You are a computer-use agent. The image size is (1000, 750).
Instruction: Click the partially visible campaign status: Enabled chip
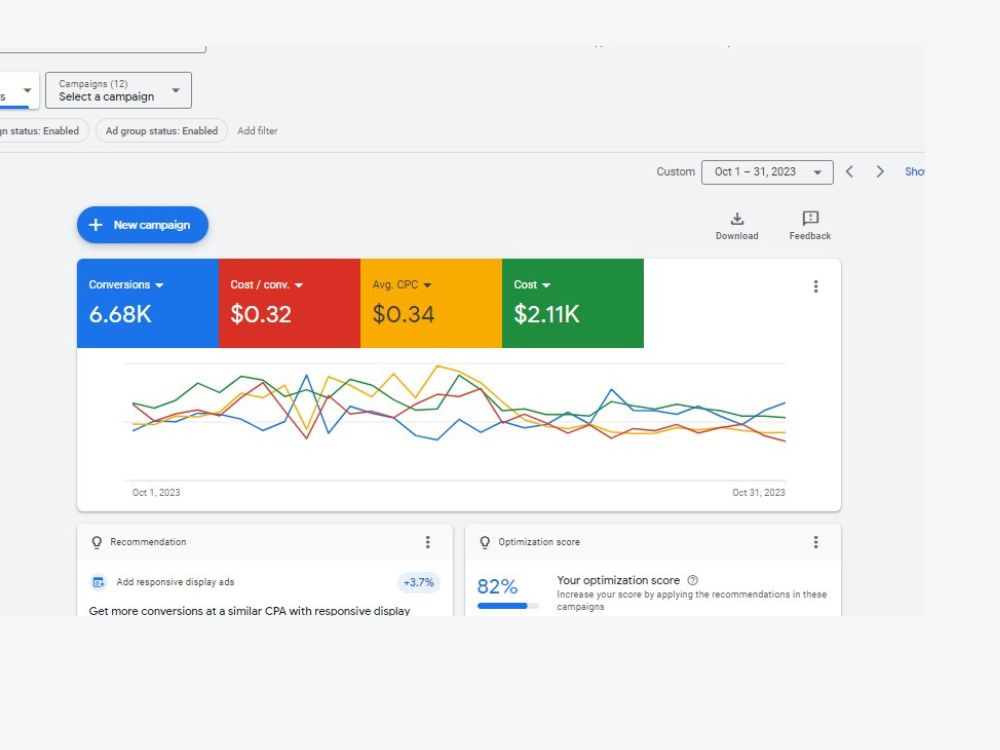[42, 131]
